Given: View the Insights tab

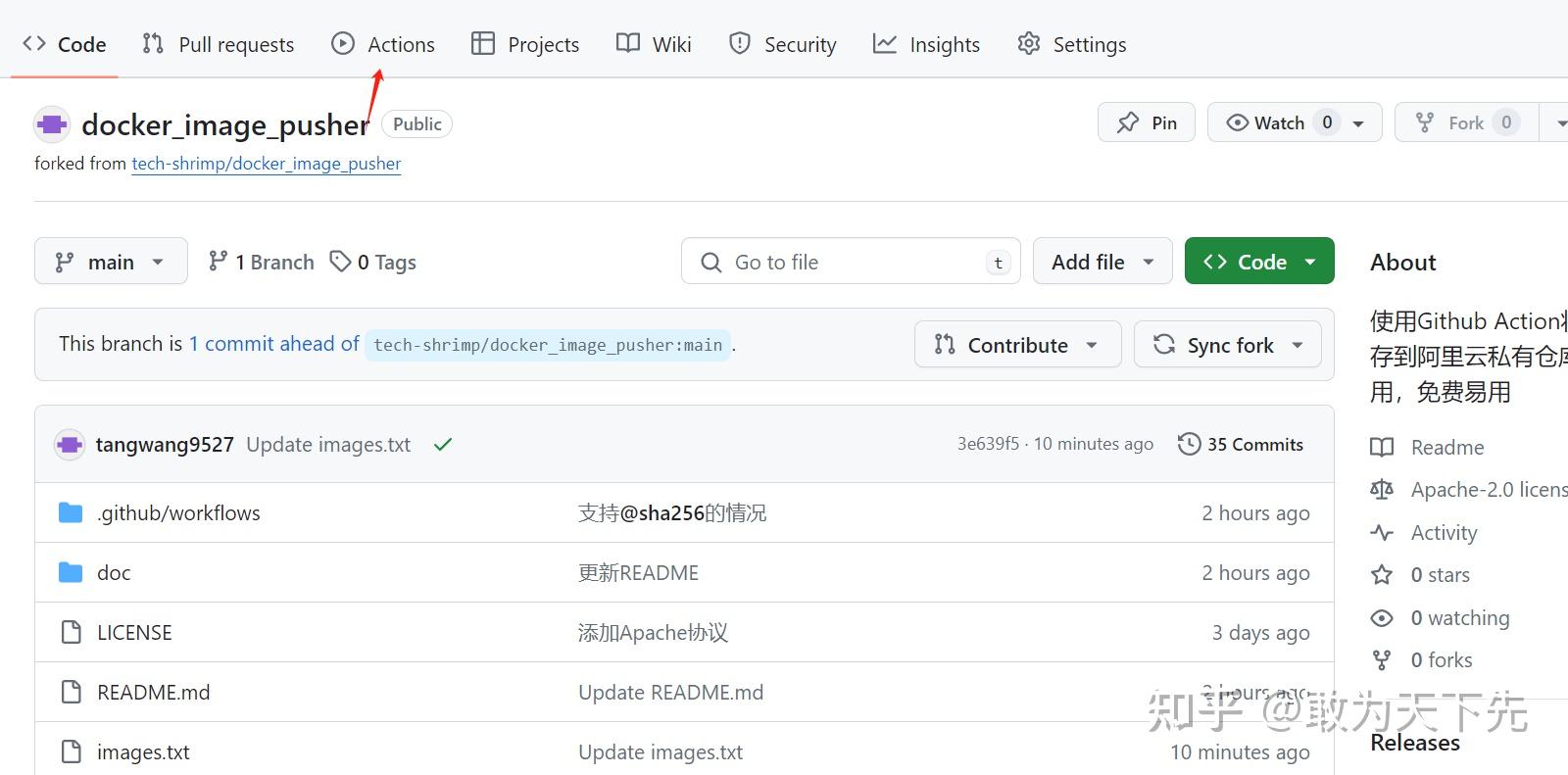Looking at the screenshot, I should [926, 44].
